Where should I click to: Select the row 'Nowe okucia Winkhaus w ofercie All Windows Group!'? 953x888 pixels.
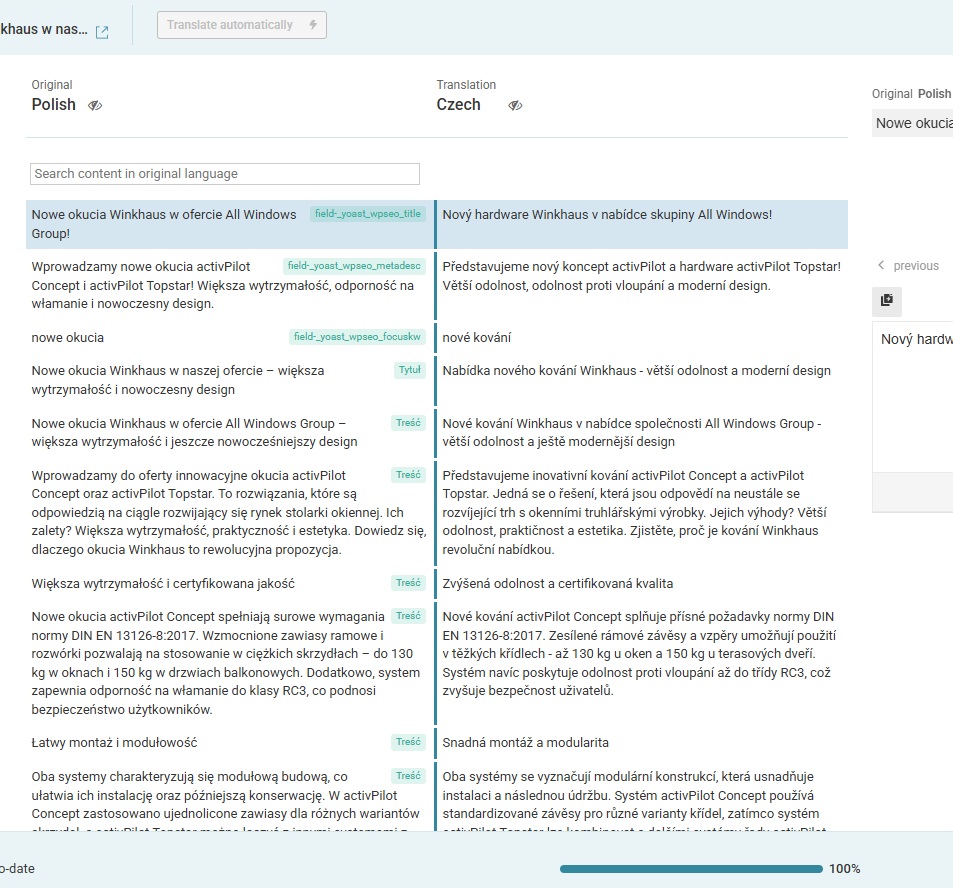pos(437,224)
